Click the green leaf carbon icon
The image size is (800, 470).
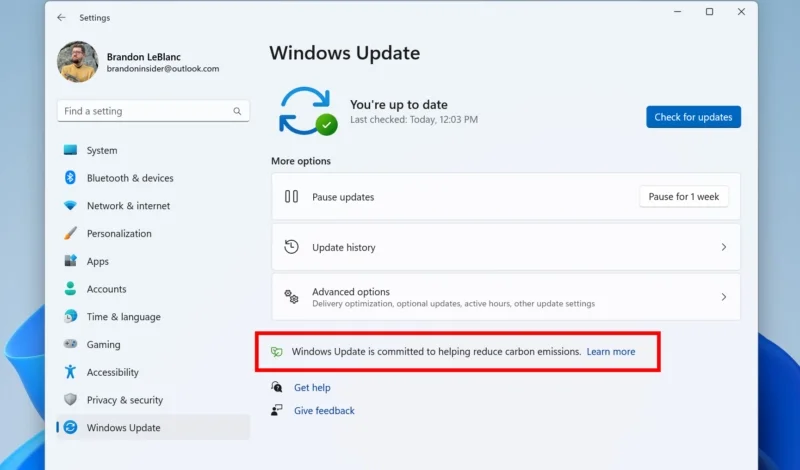(277, 352)
